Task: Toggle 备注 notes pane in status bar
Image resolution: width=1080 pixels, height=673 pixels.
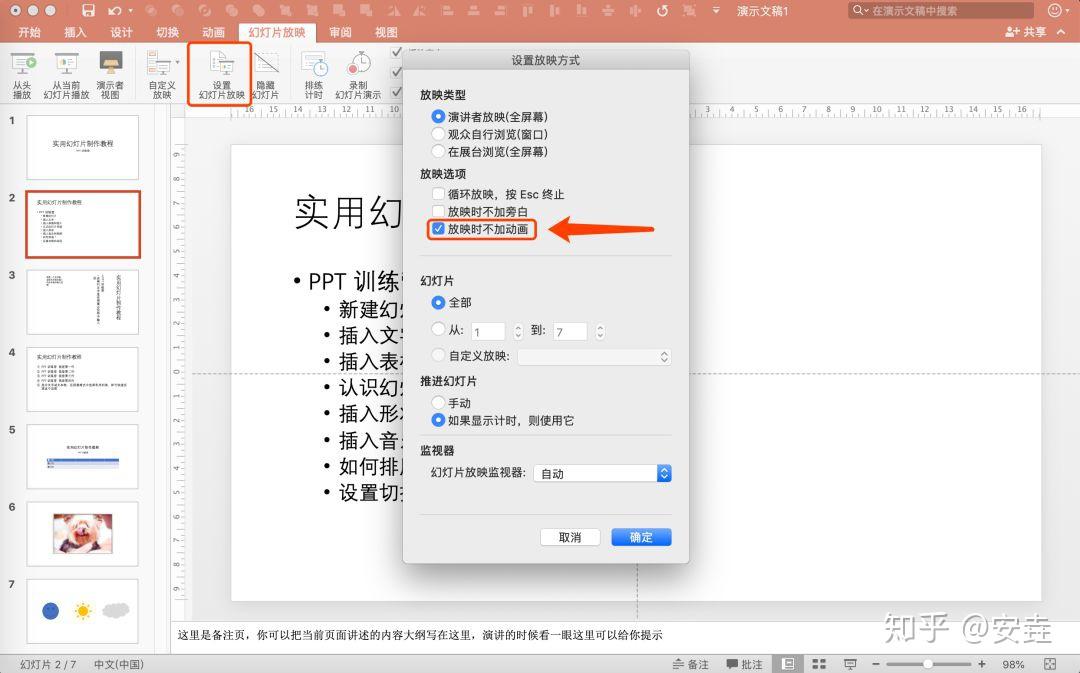Action: pos(690,664)
